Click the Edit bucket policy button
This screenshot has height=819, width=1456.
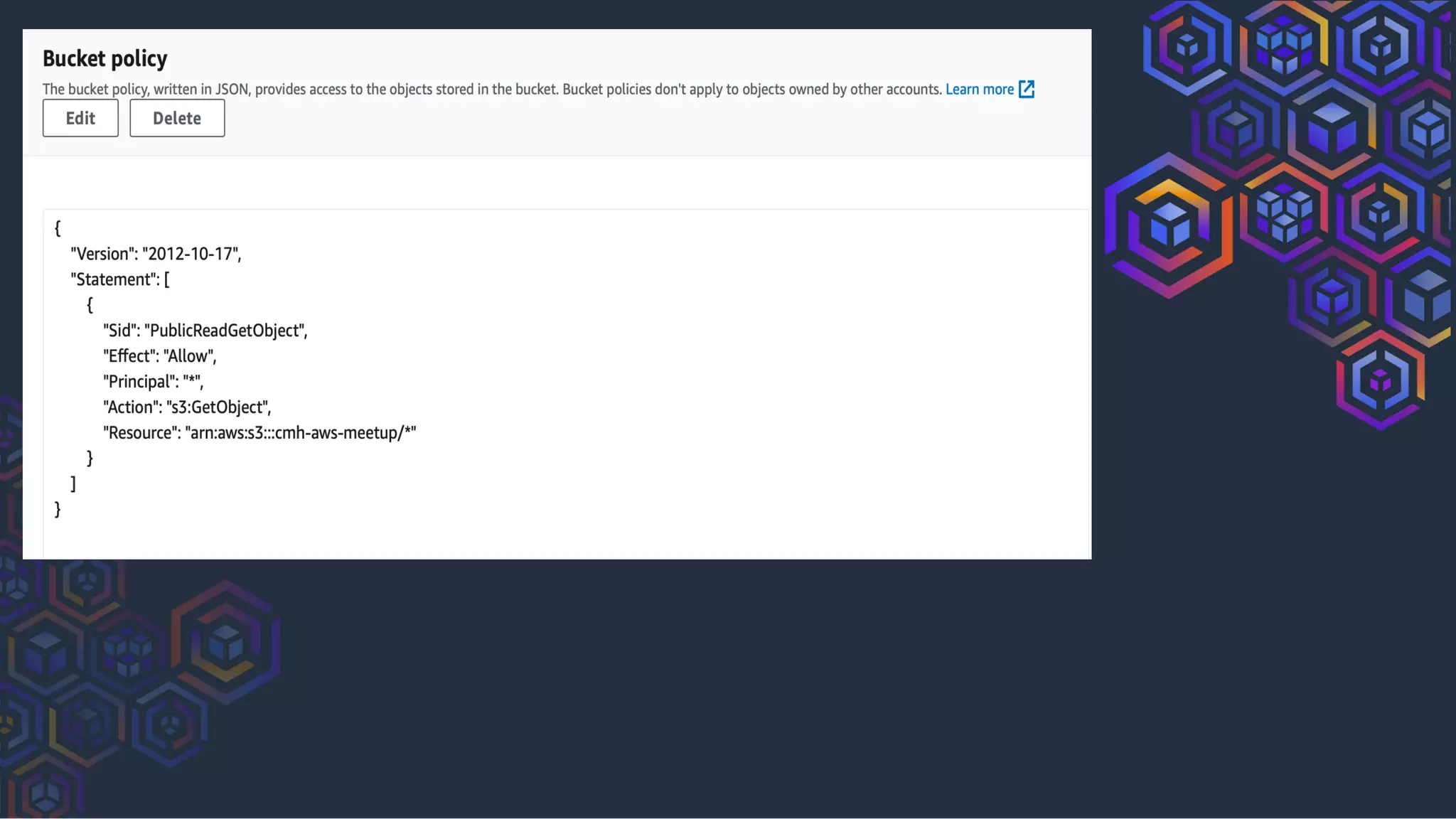pos(80,118)
